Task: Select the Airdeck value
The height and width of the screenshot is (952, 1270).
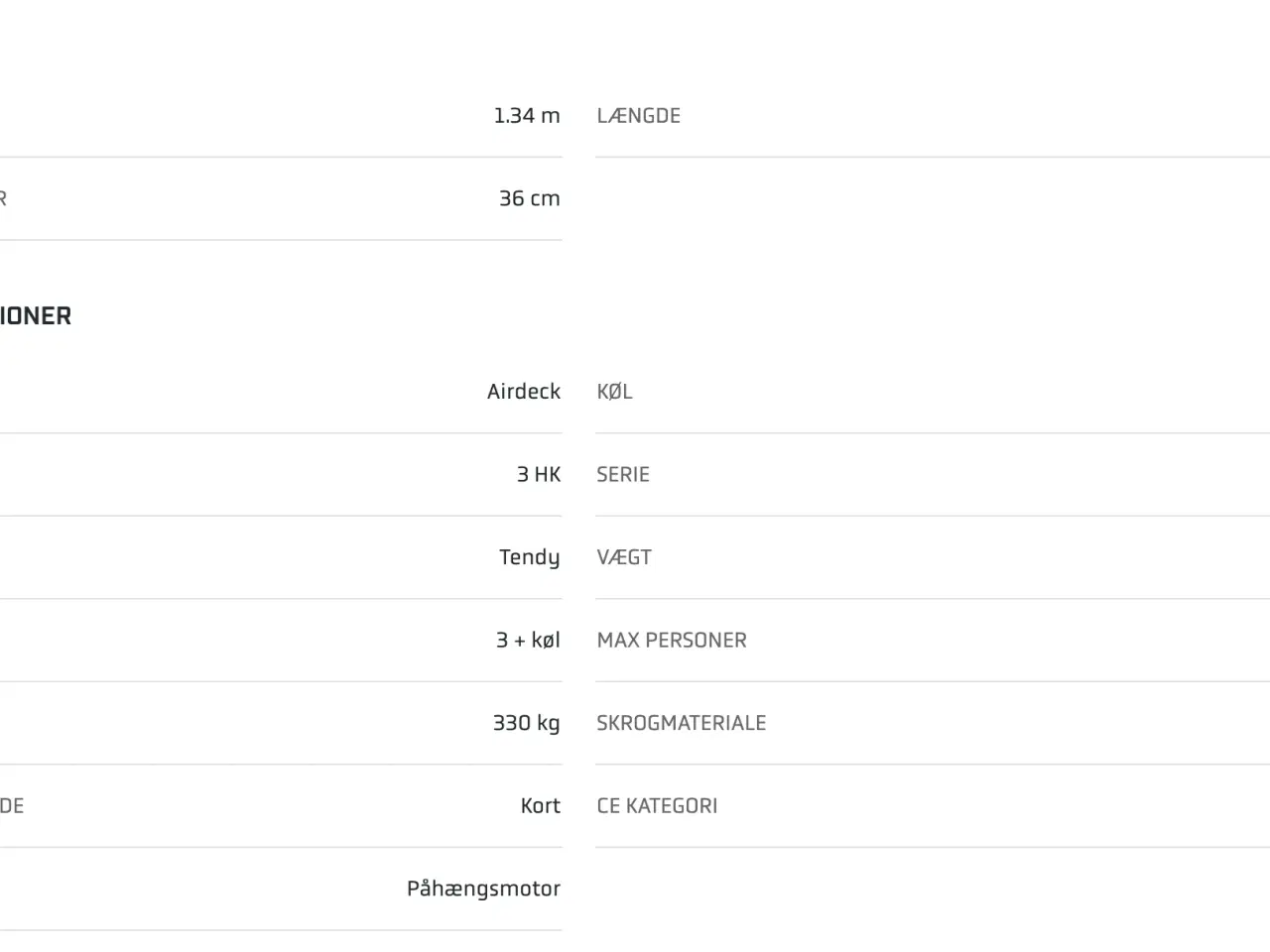Action: (523, 392)
